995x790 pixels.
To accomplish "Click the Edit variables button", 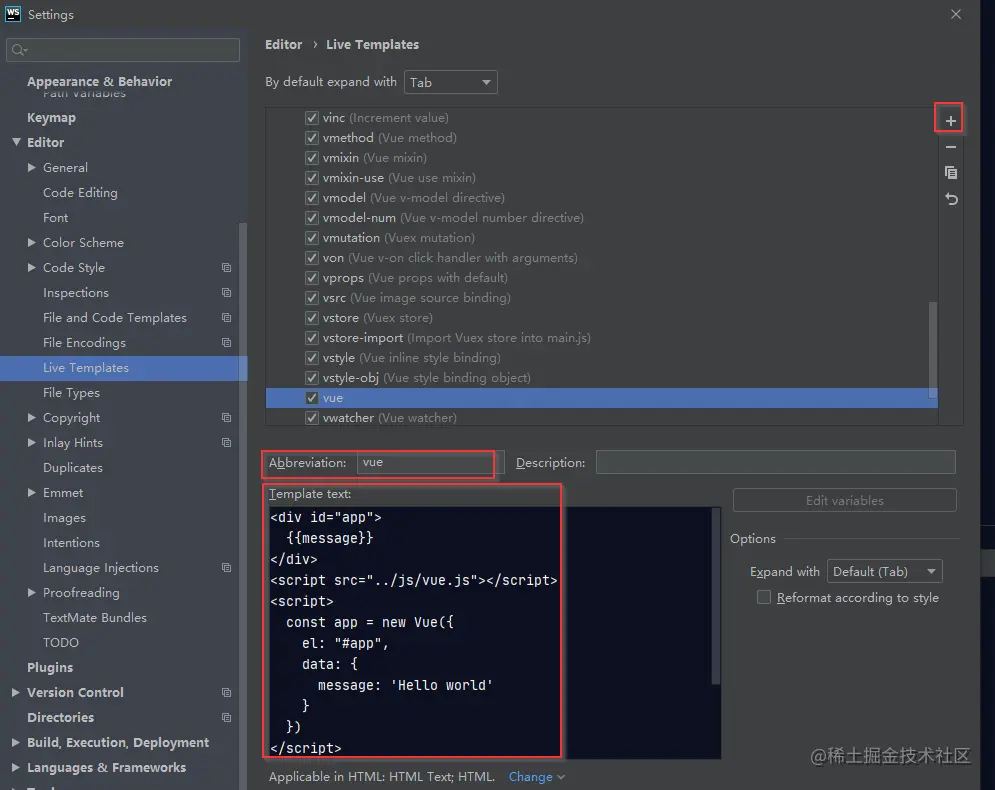I will [x=845, y=500].
